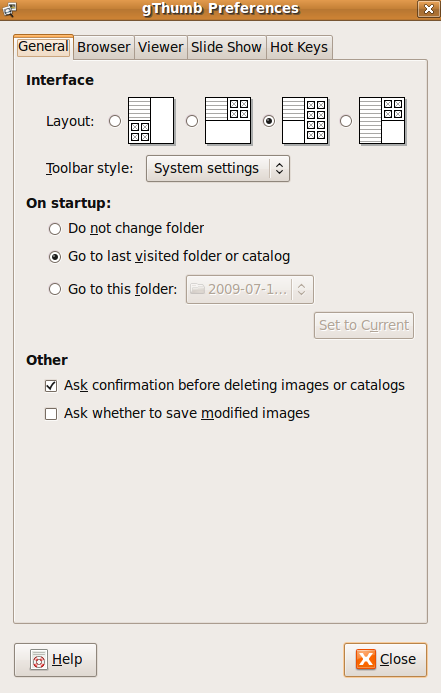
Task: Expand the startup folder combo box arrow
Action: [301, 289]
